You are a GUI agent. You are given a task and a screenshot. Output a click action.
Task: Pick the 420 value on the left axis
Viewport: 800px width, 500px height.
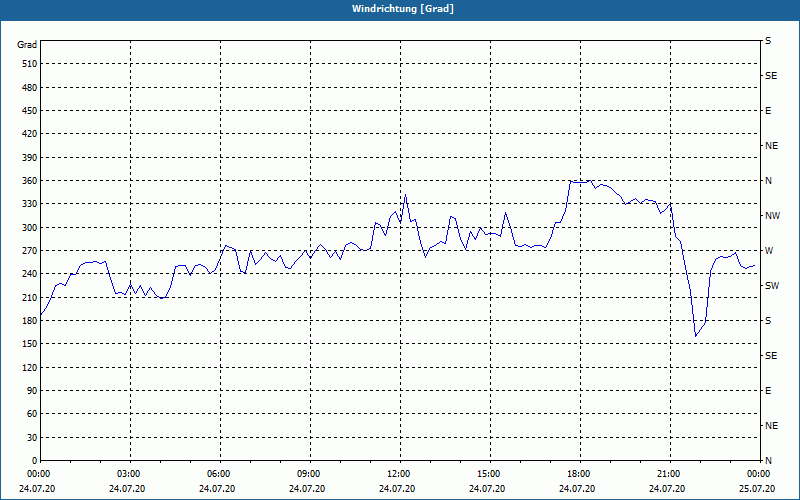pos(30,134)
